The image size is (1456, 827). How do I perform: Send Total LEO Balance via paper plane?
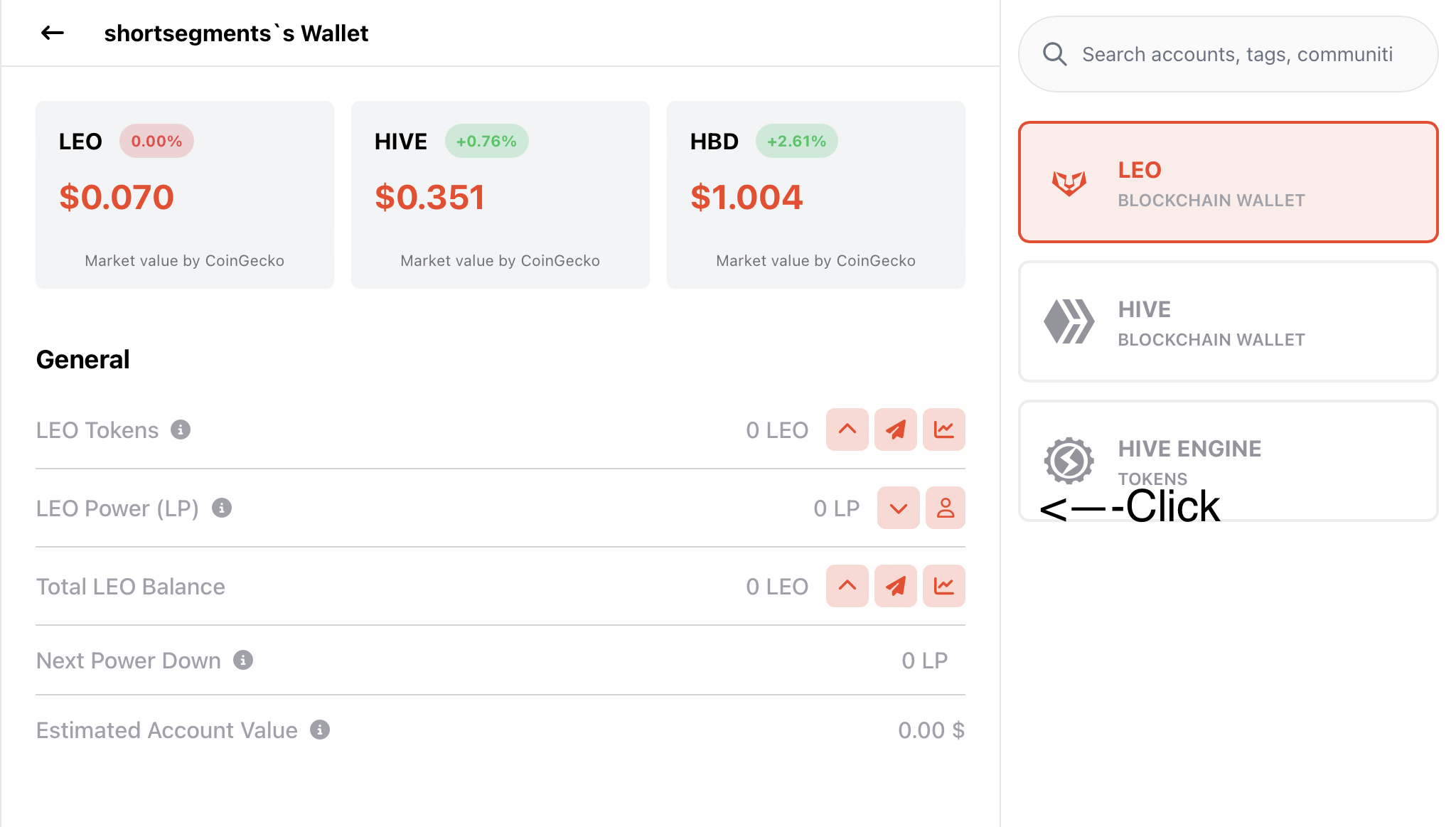pos(896,586)
